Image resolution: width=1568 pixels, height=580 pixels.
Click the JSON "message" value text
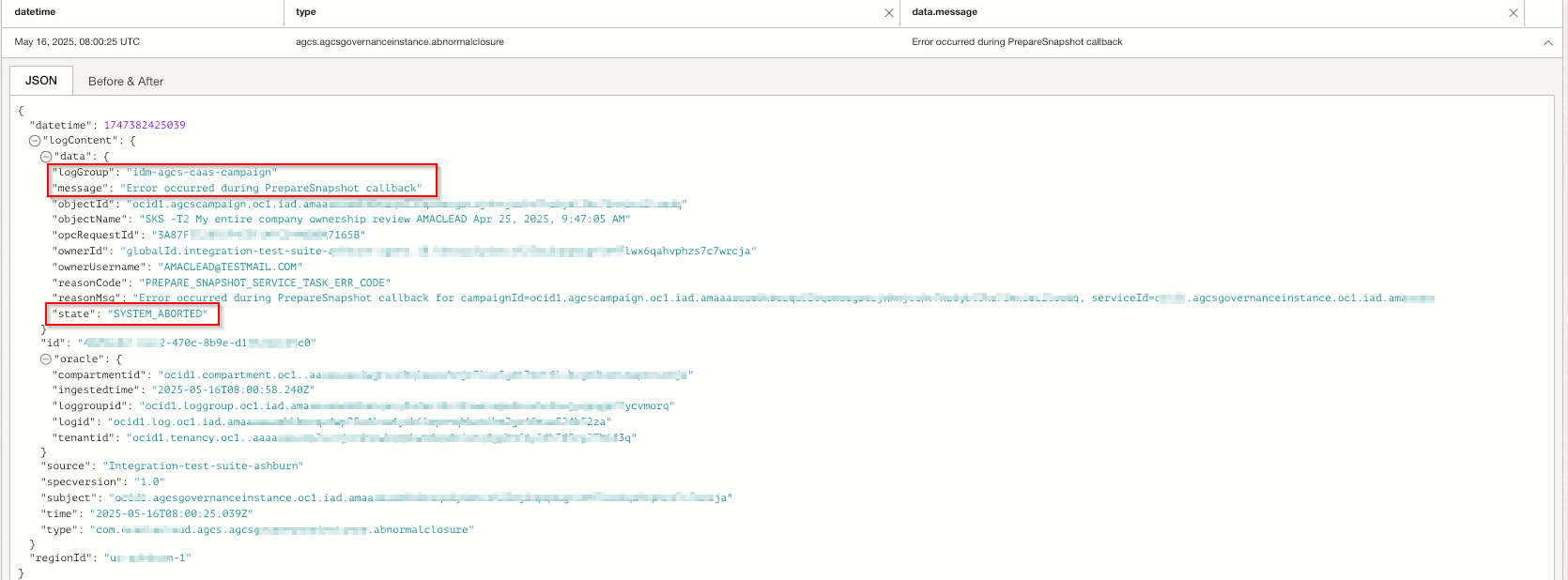[271, 189]
